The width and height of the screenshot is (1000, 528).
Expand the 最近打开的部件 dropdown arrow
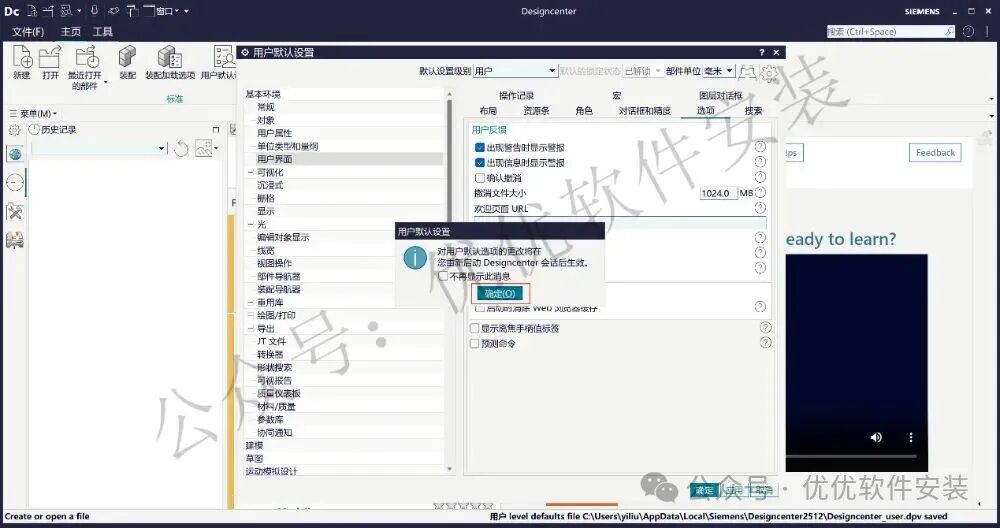(x=105, y=82)
